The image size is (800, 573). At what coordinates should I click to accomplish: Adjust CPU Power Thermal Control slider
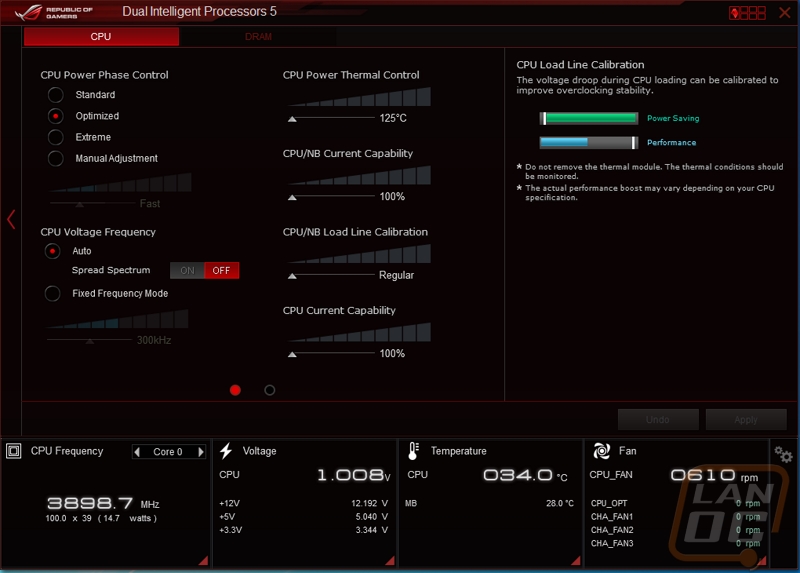point(292,119)
